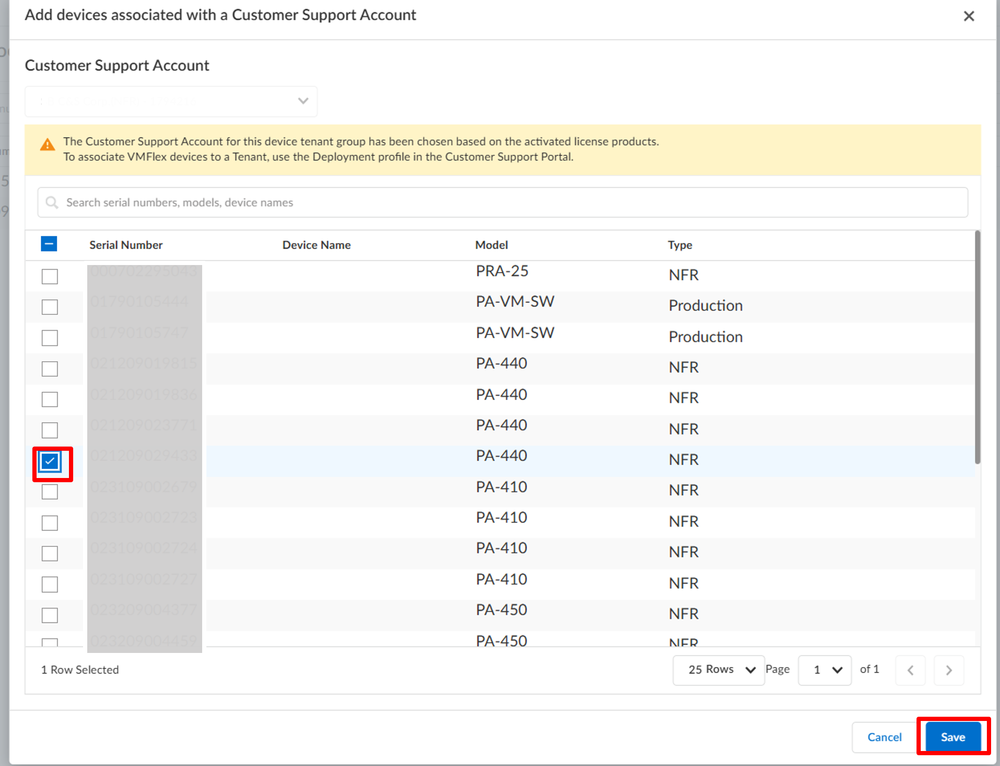This screenshot has width=1000, height=766.
Task: Click the Model column header
Action: (x=492, y=245)
